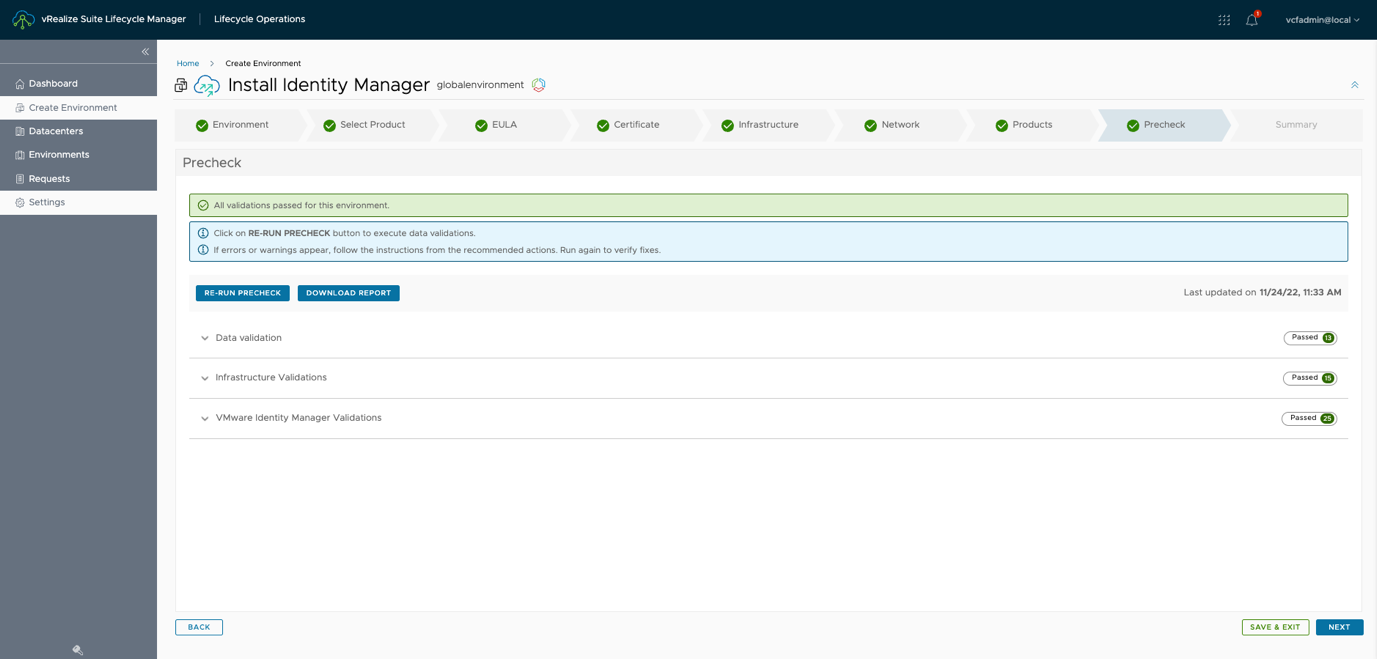Click the green check on the EULA step
Viewport: 1377px width, 659px height.
[481, 126]
